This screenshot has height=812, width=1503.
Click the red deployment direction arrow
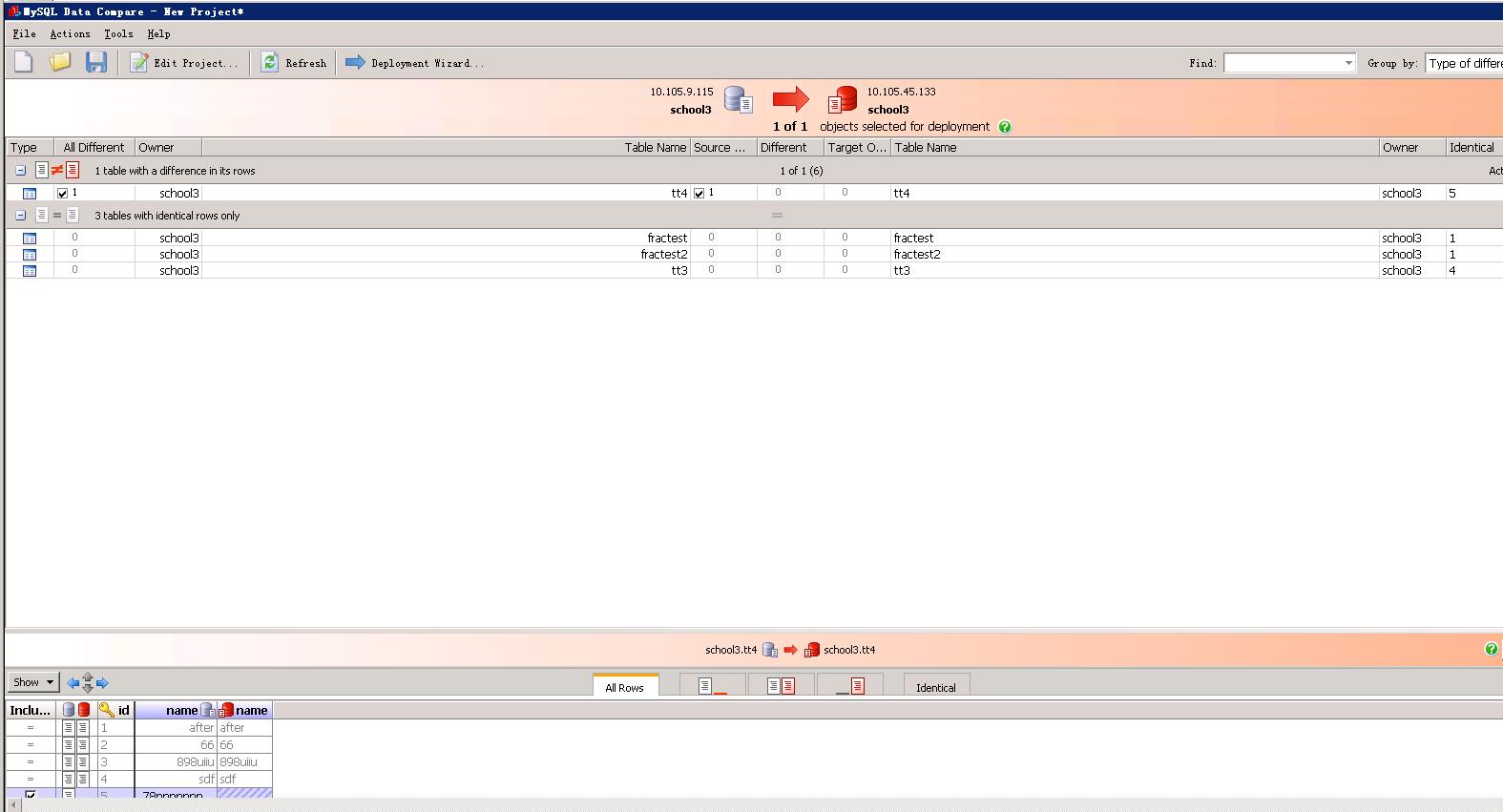click(790, 98)
